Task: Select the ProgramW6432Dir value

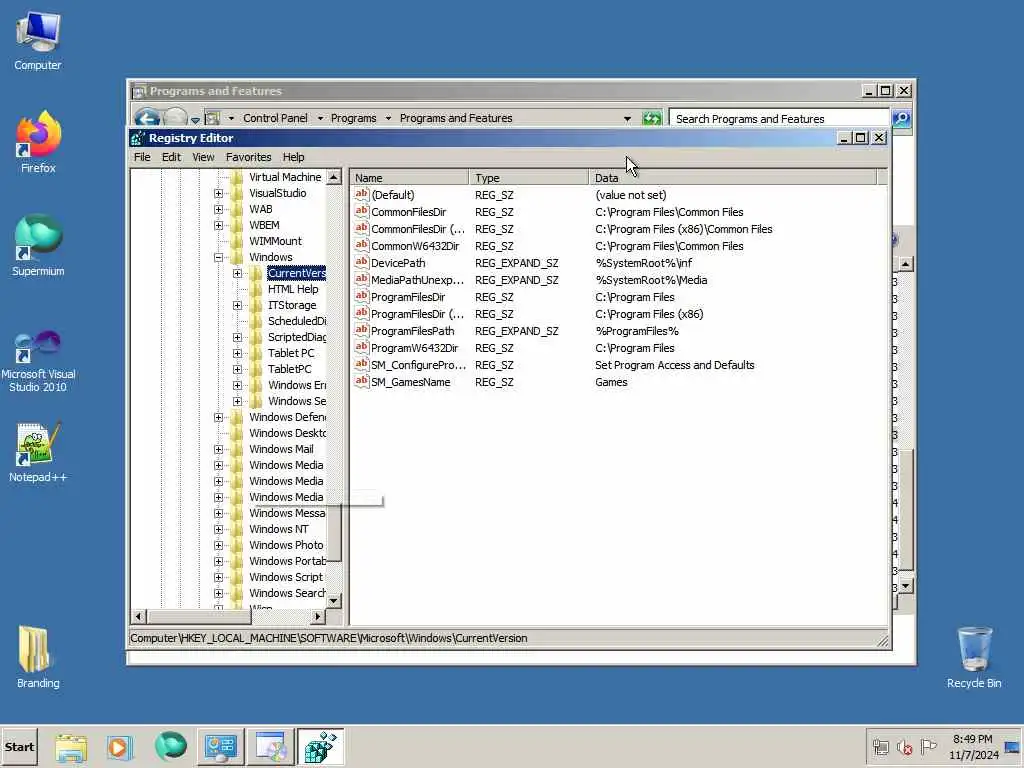Action: [414, 348]
